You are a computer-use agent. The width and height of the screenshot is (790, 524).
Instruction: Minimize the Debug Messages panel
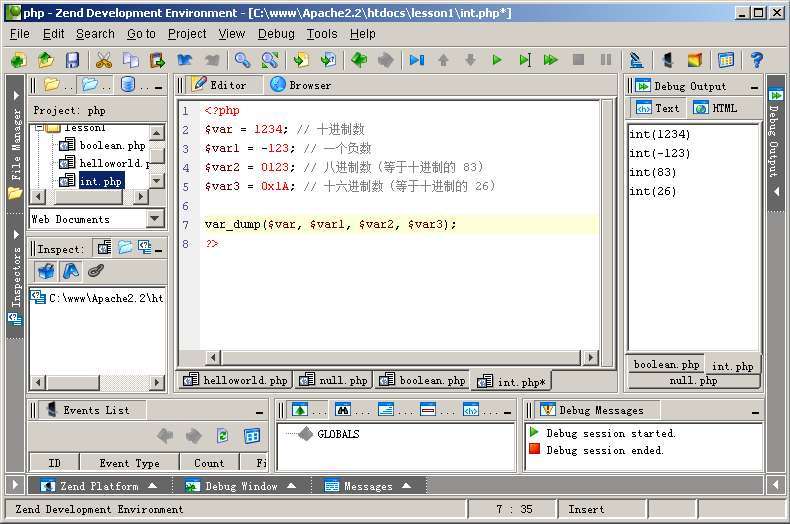755,412
